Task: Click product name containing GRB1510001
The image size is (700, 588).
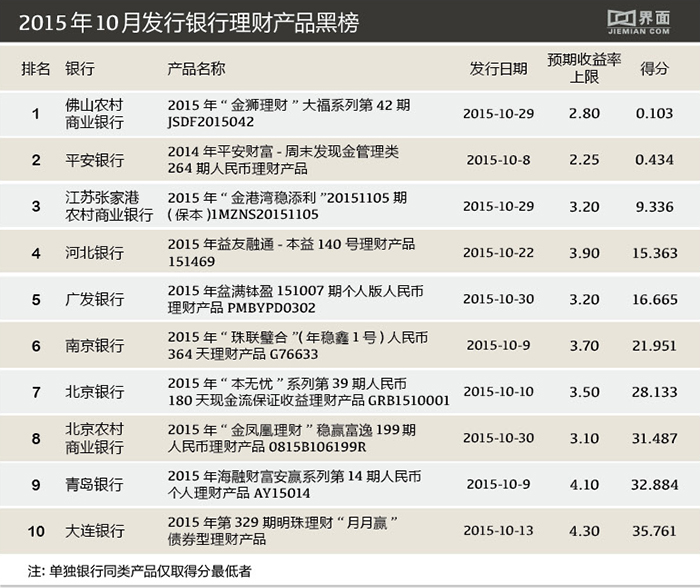Action: [308, 392]
